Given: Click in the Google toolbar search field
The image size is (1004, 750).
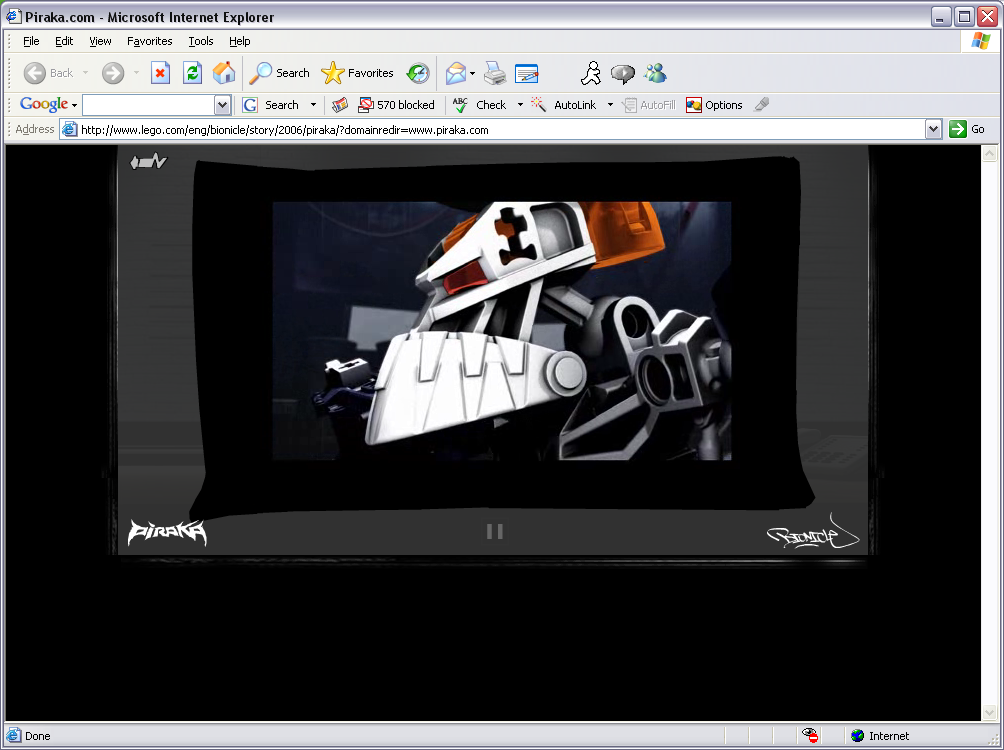Looking at the screenshot, I should [148, 105].
